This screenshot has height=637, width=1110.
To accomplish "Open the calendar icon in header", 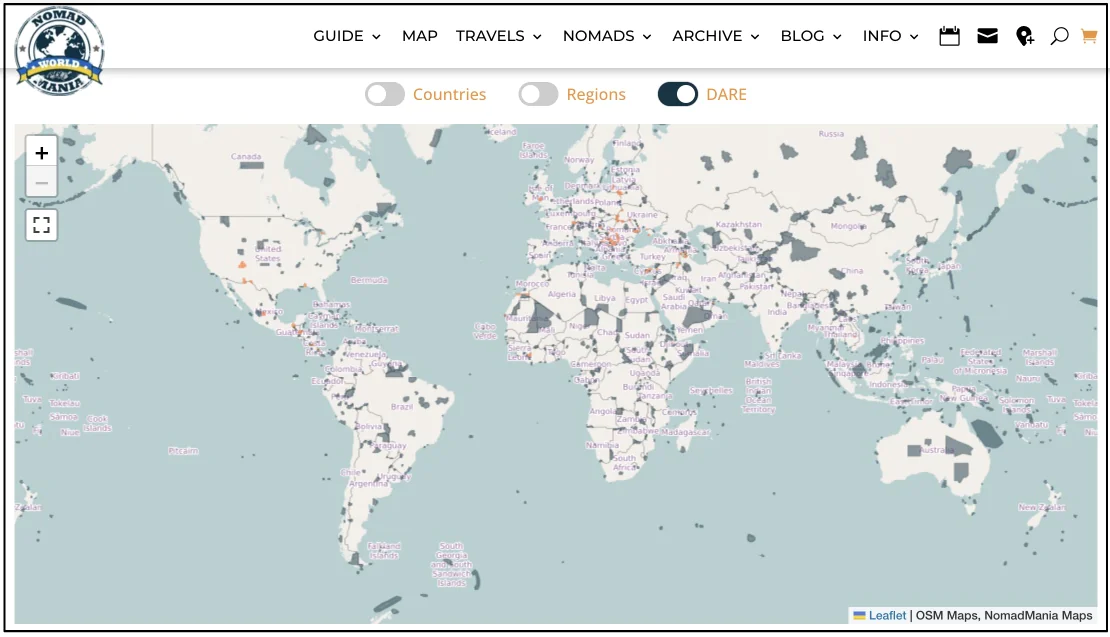I will (949, 36).
